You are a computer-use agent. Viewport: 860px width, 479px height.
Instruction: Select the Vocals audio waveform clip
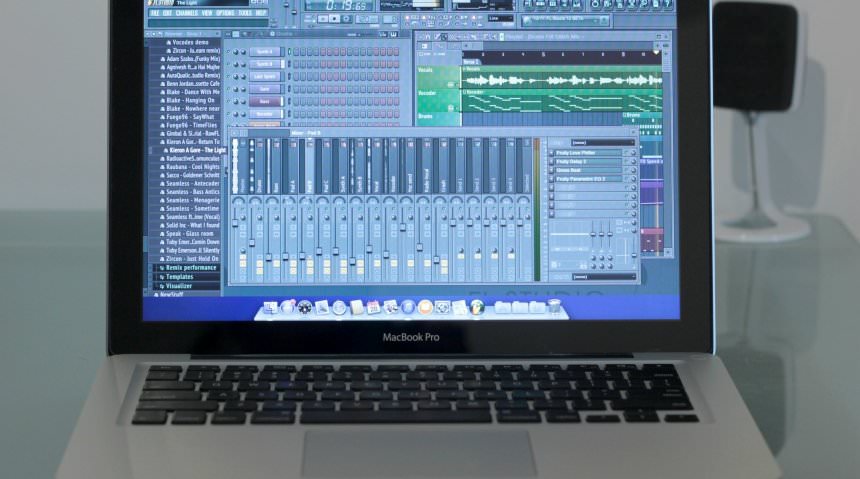[x=562, y=77]
